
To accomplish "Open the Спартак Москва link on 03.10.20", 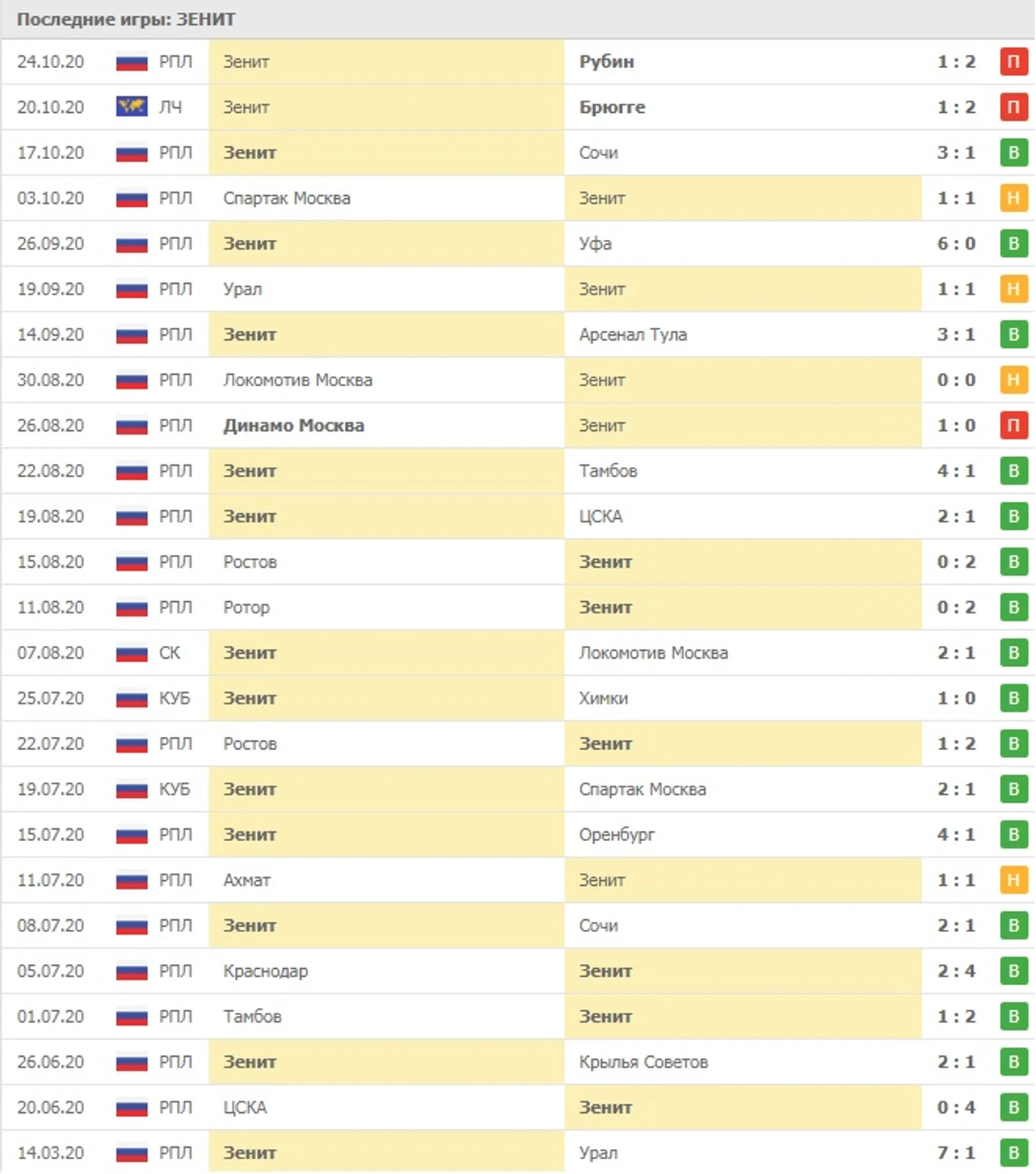I will pos(287,198).
